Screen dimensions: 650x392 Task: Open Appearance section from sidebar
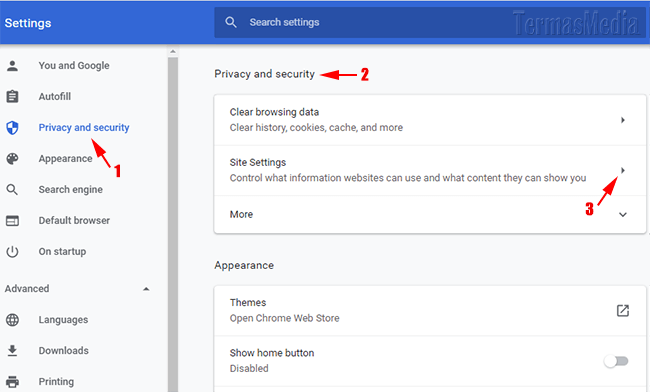pos(65,159)
